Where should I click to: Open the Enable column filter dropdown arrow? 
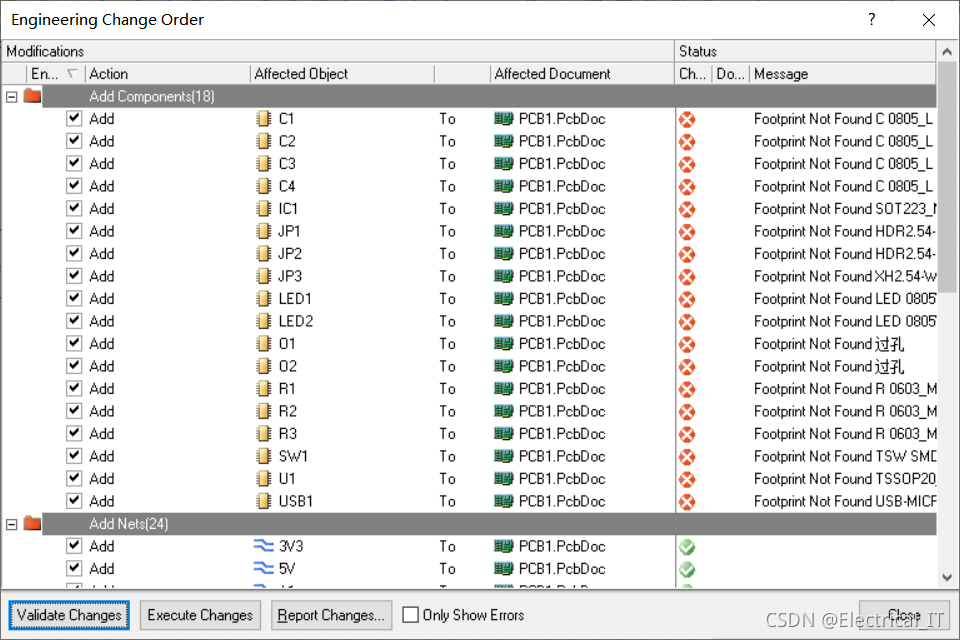tap(72, 73)
